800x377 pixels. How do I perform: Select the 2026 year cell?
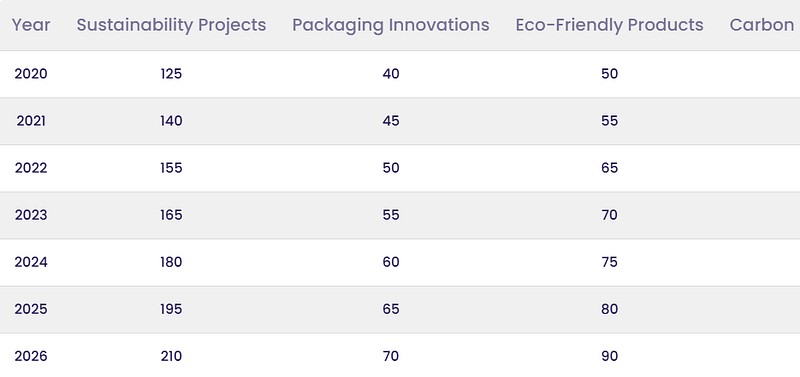31,356
